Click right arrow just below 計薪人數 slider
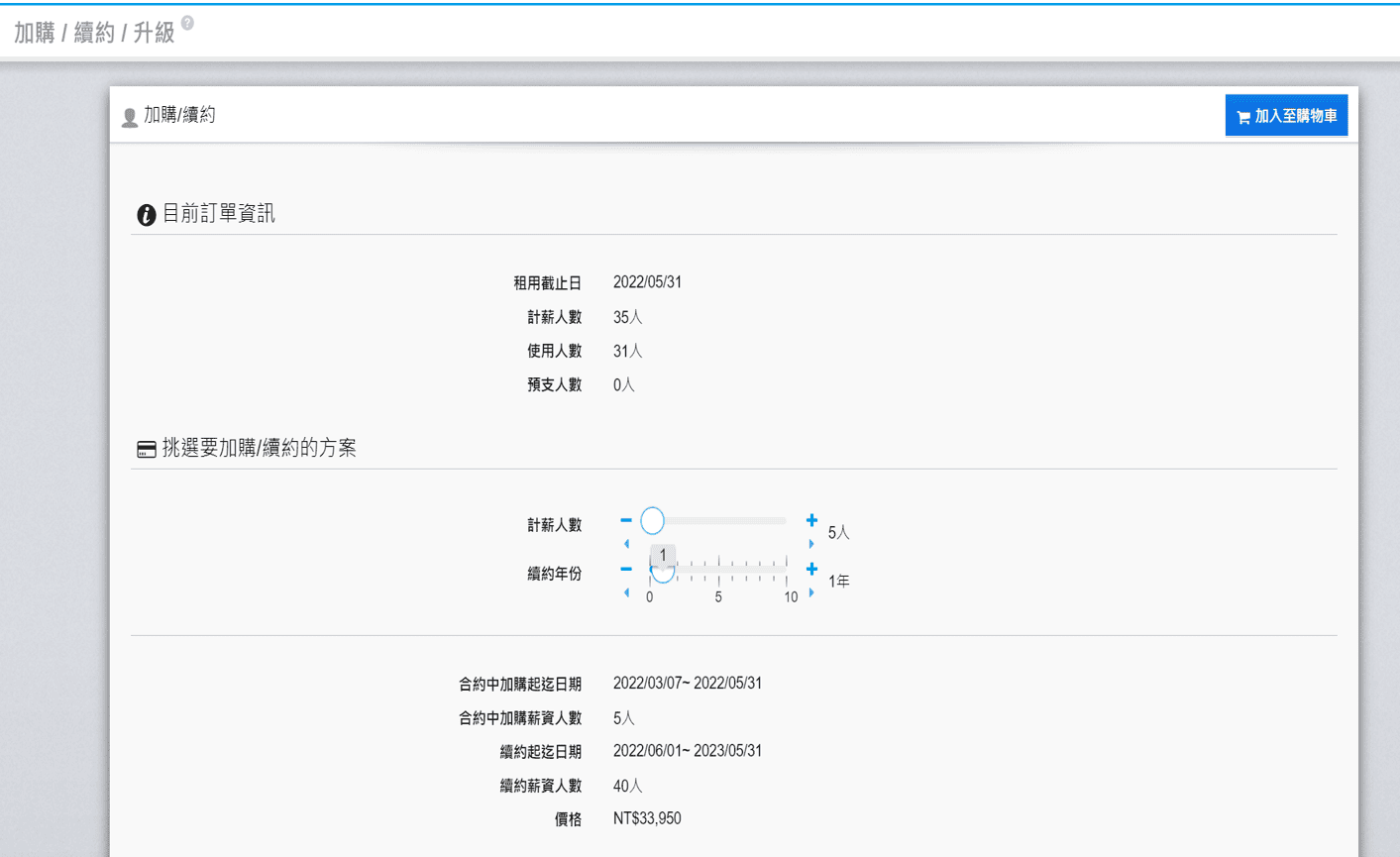Screen dimensions: 1400x857 coord(811,544)
